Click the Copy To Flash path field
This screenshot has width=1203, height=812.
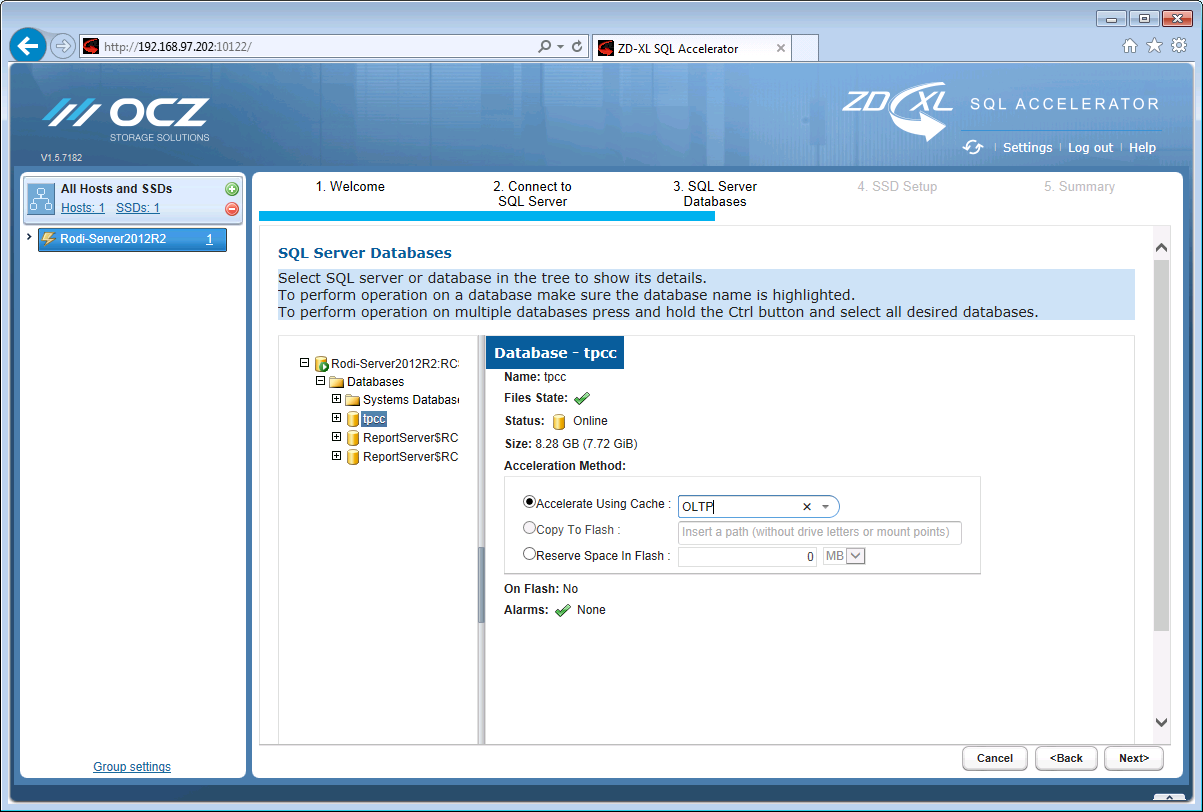[820, 532]
